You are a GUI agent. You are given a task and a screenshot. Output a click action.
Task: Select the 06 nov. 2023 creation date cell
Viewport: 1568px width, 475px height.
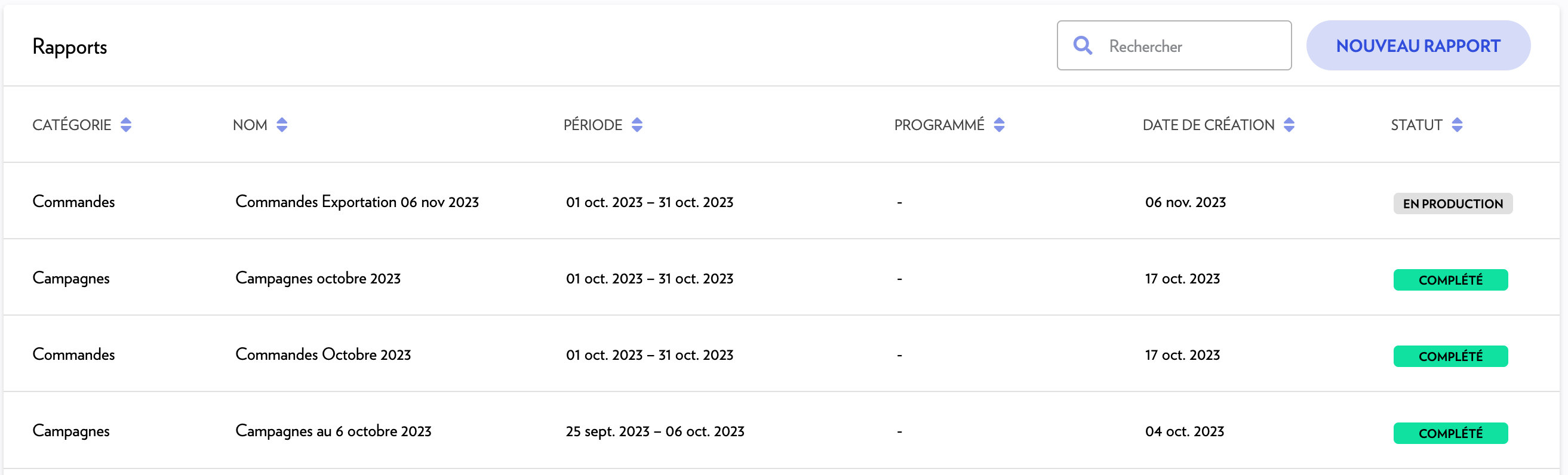(1185, 202)
